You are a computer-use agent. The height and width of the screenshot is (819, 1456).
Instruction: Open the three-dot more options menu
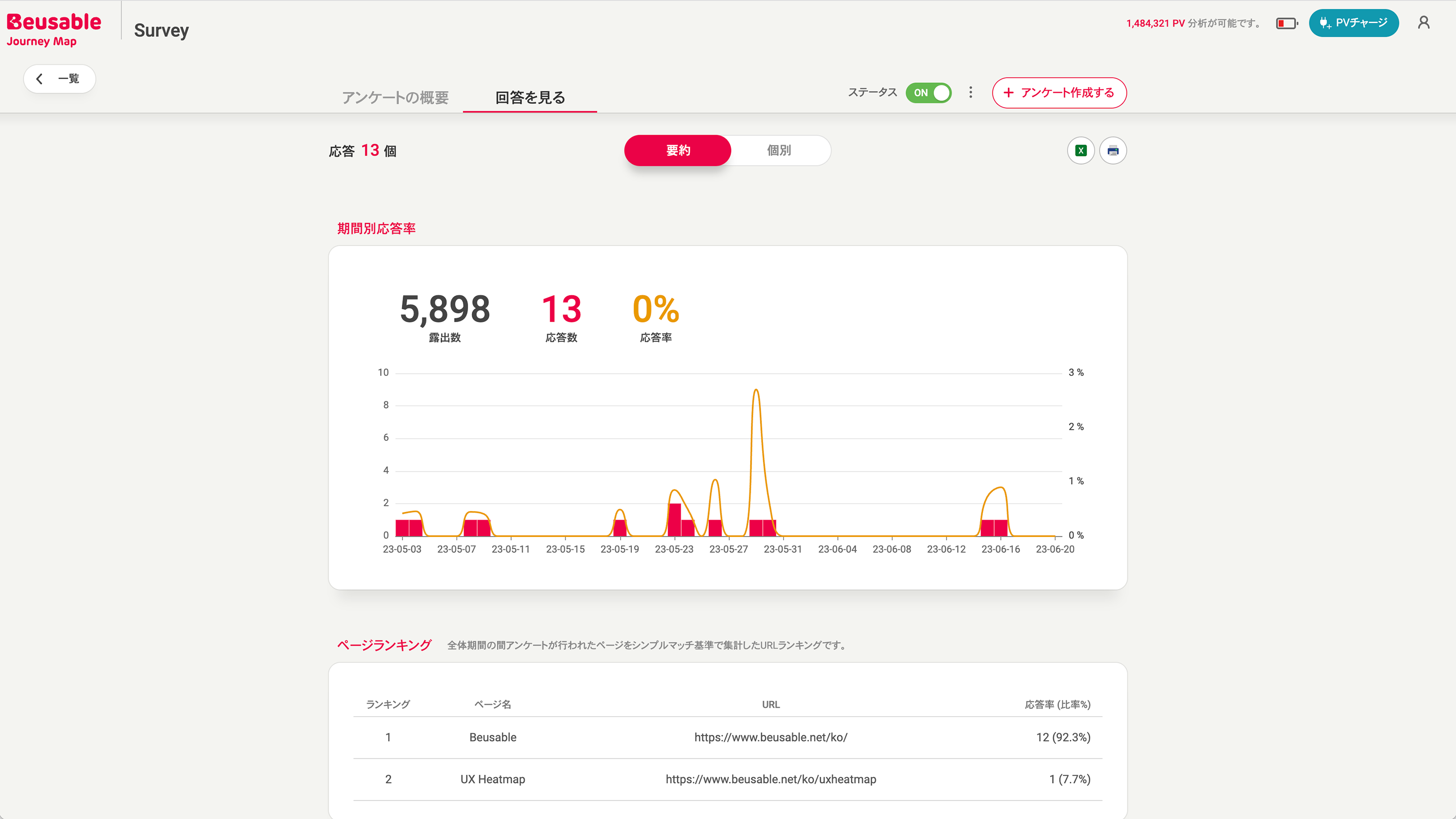971,92
